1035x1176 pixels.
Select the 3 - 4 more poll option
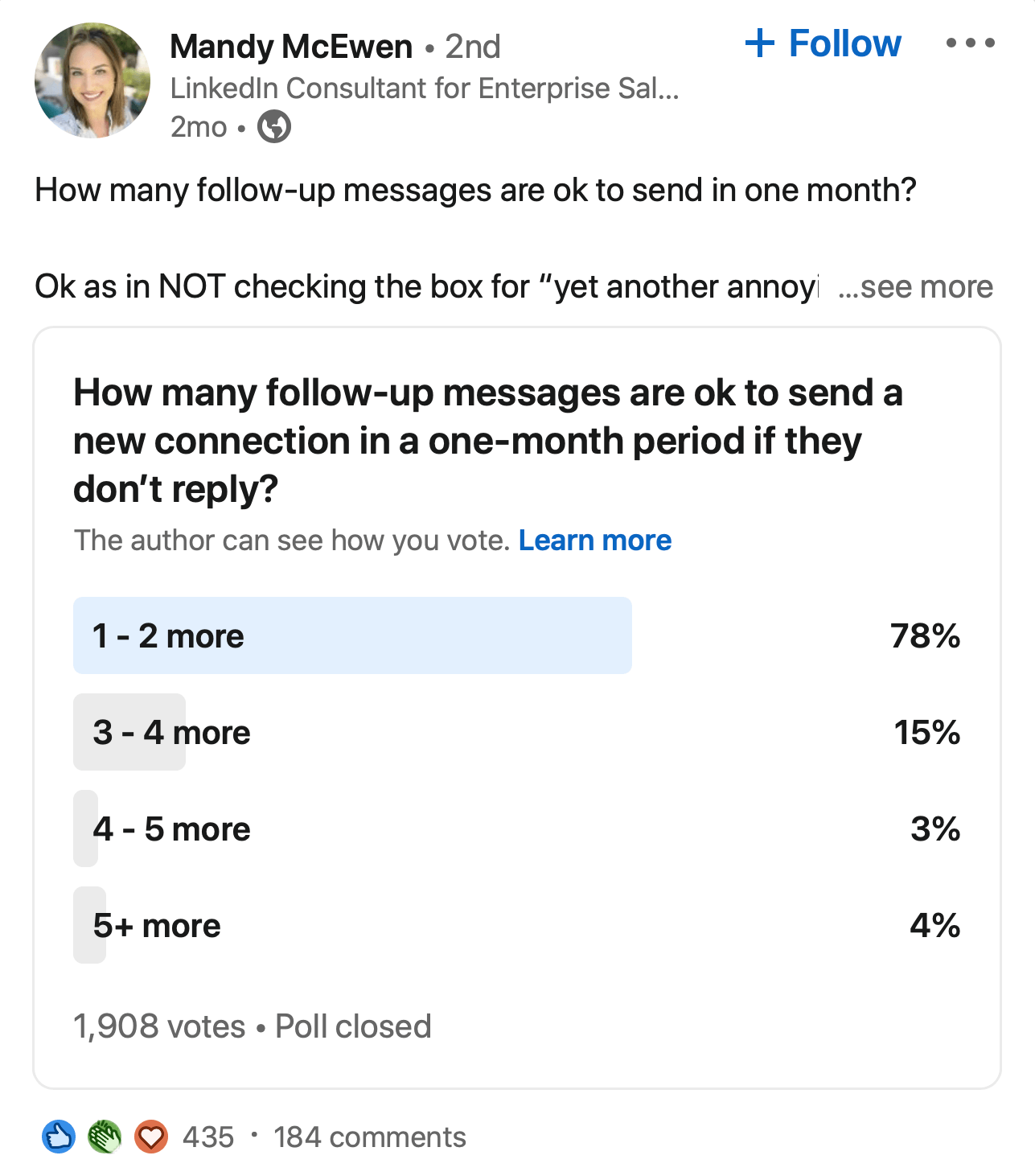click(x=517, y=732)
